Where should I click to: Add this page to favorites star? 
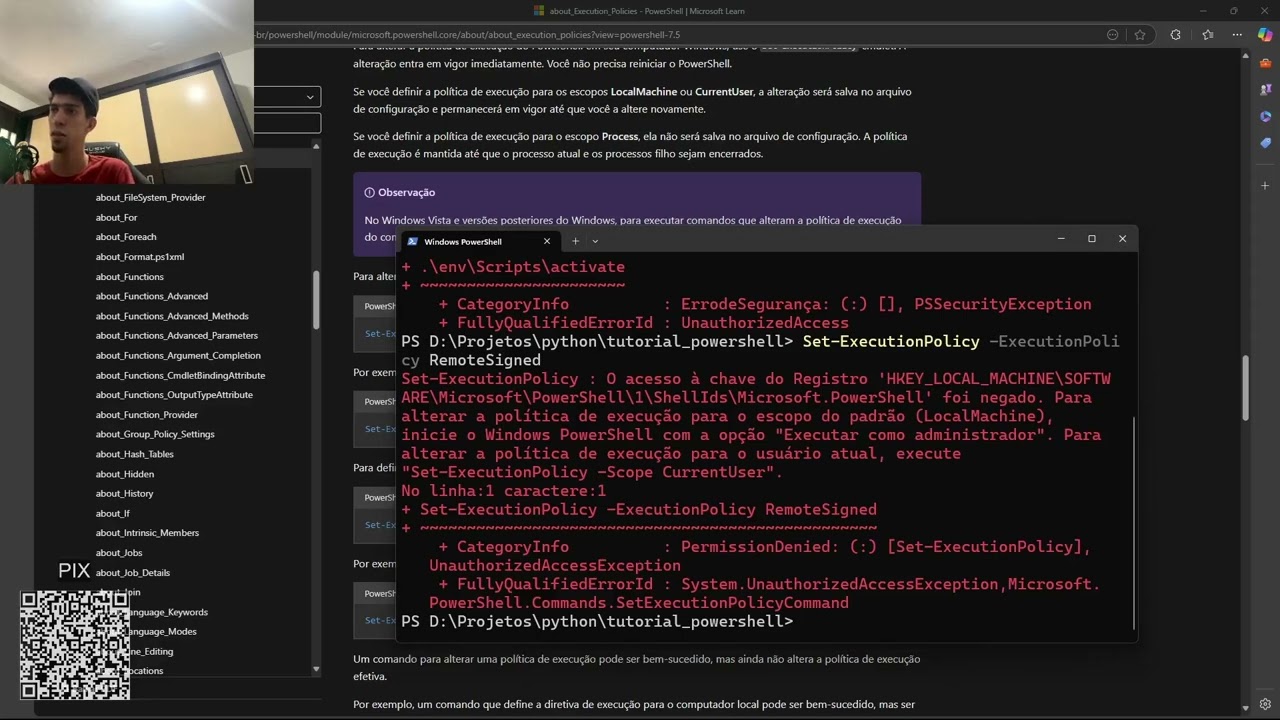click(x=1140, y=34)
